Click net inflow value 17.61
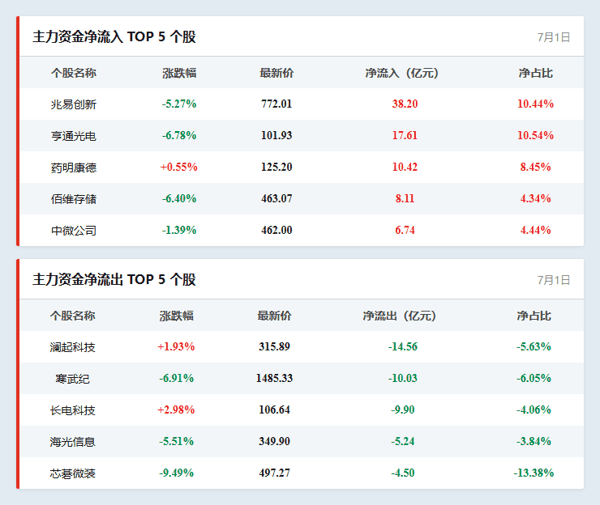 pos(405,135)
